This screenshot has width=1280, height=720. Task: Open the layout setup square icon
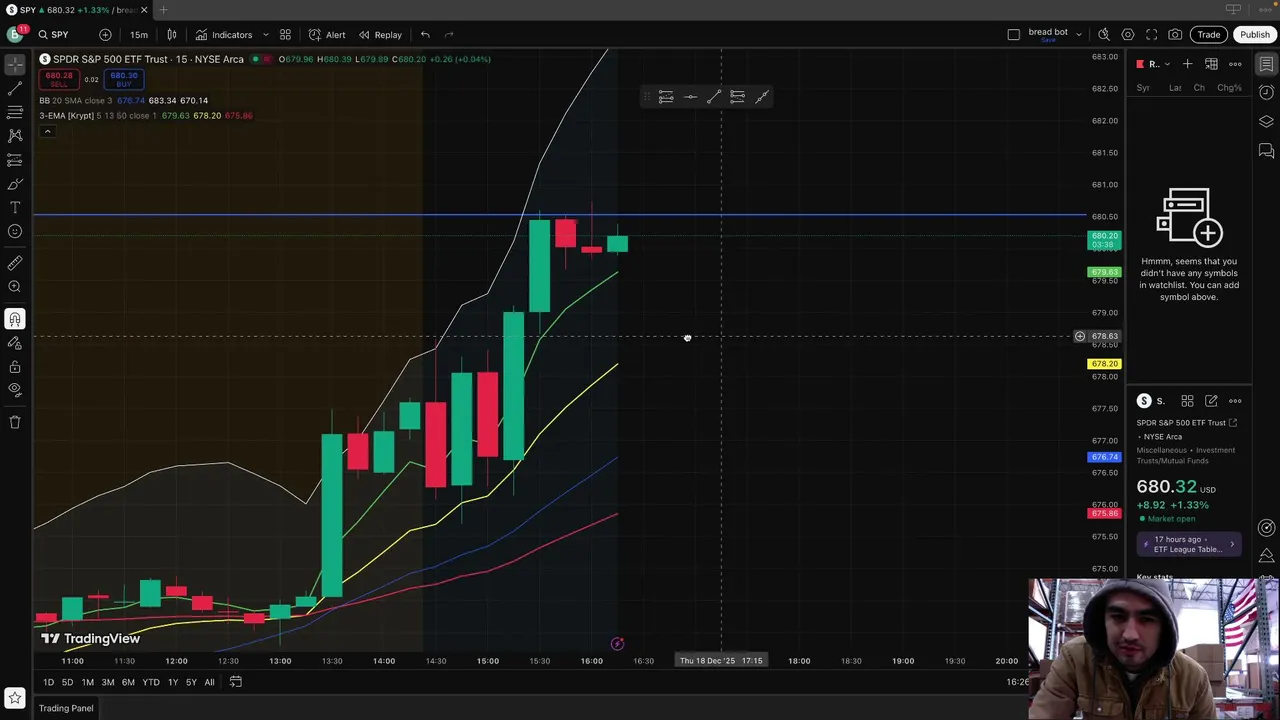1014,35
